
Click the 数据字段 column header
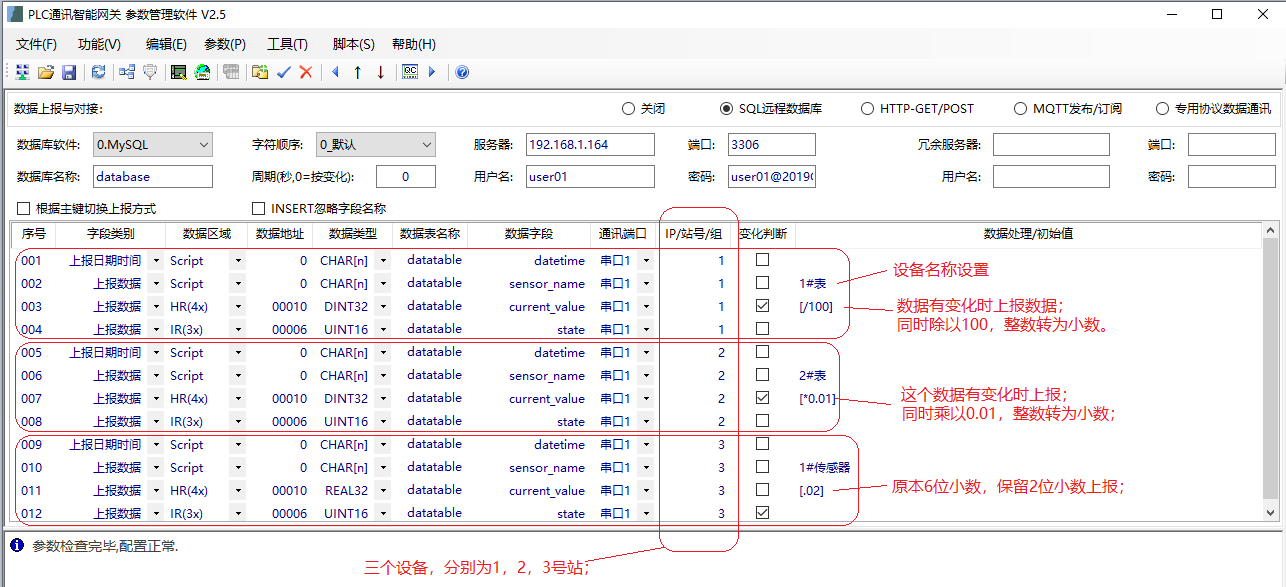pos(528,234)
